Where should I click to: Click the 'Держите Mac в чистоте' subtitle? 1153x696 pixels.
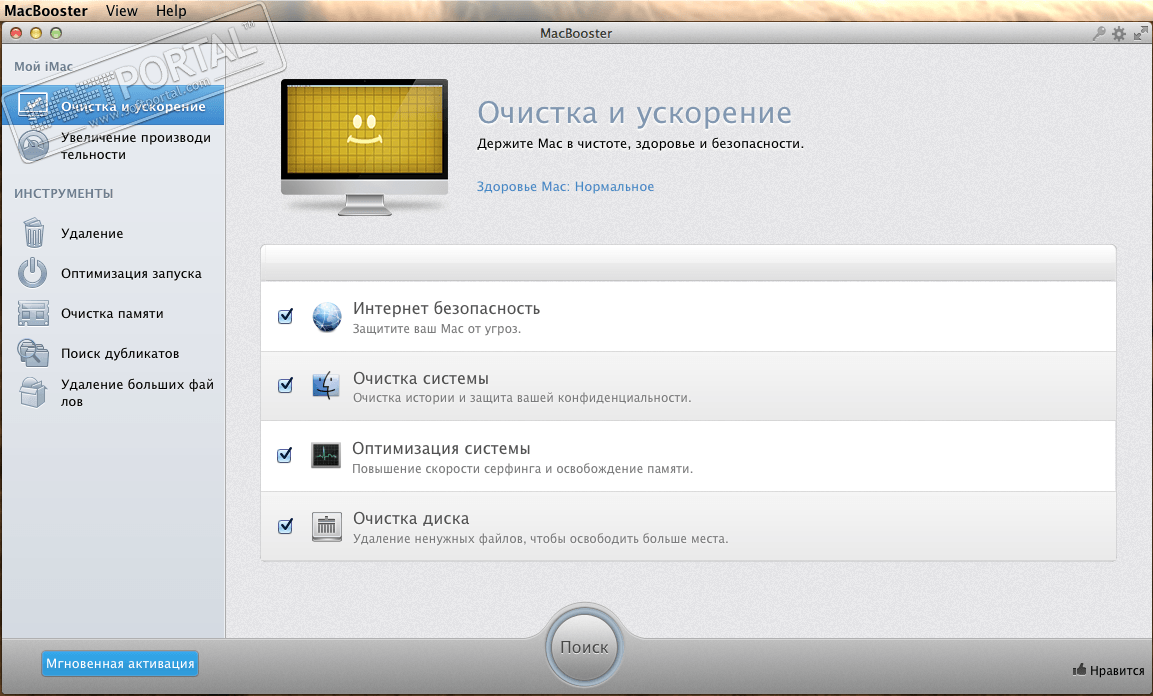tap(640, 143)
